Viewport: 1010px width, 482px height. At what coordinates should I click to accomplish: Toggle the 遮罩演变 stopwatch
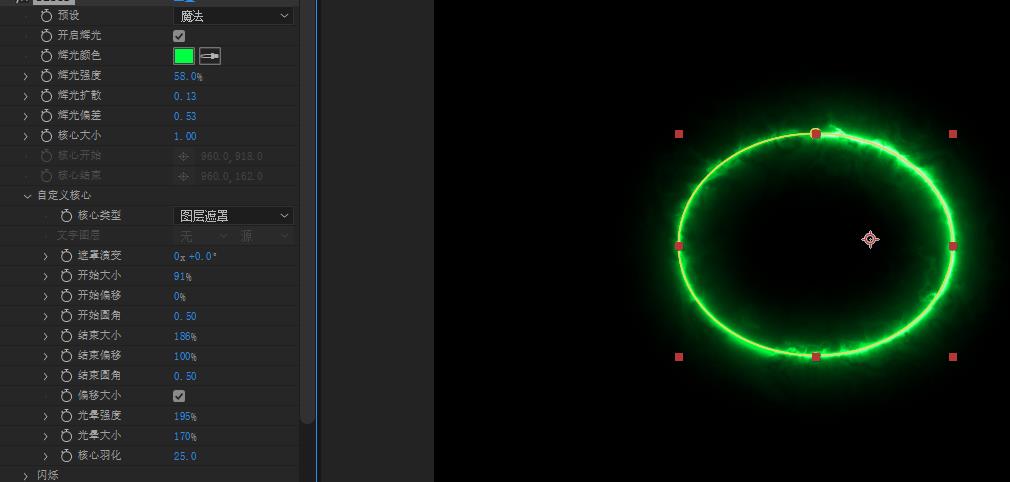(66, 256)
